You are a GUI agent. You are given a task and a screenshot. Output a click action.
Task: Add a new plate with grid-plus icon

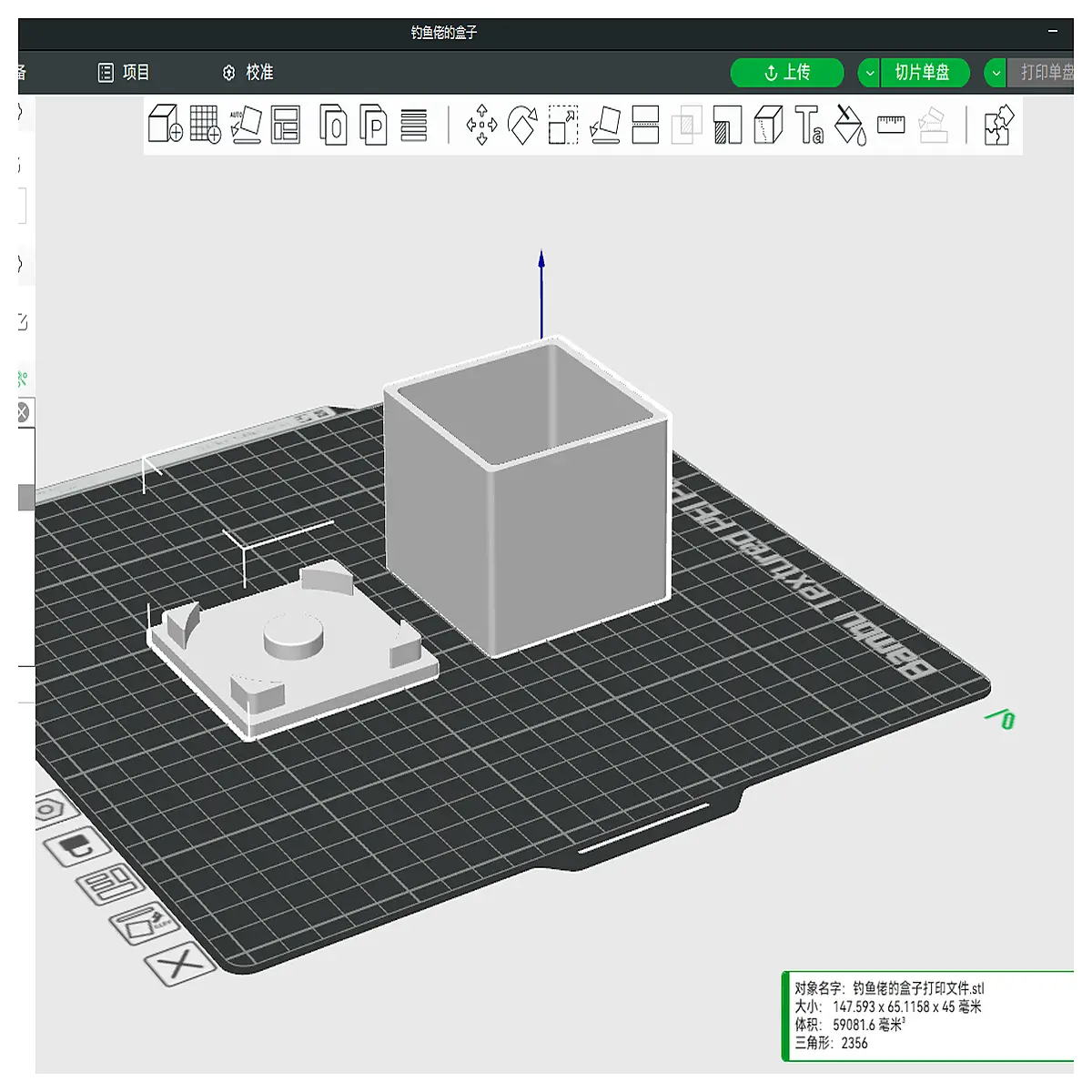[206, 125]
